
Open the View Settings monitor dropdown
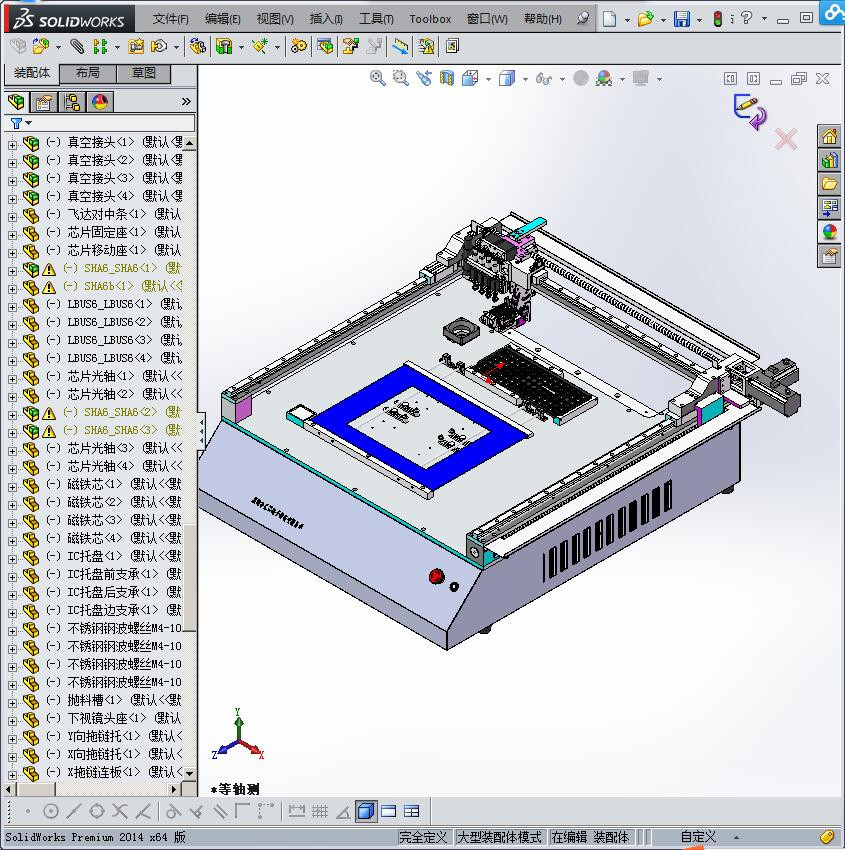(x=659, y=80)
